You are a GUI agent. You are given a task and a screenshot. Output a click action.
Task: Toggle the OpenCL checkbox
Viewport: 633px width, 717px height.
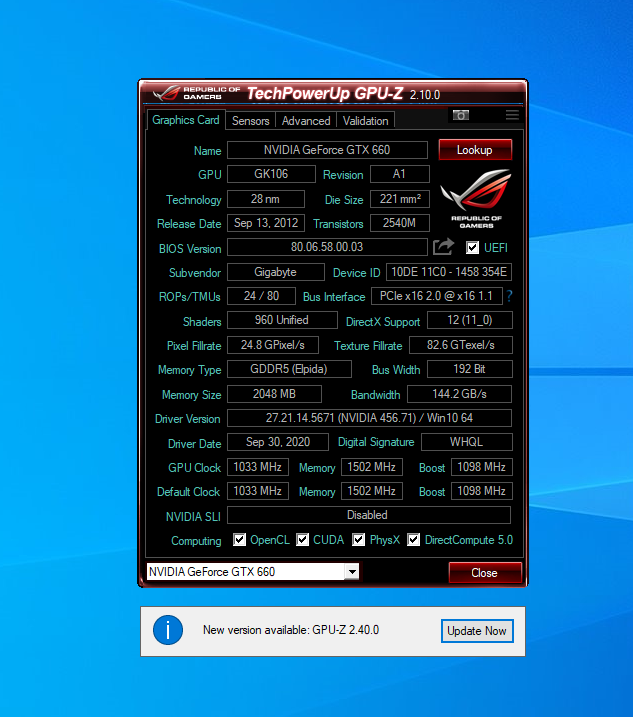239,540
